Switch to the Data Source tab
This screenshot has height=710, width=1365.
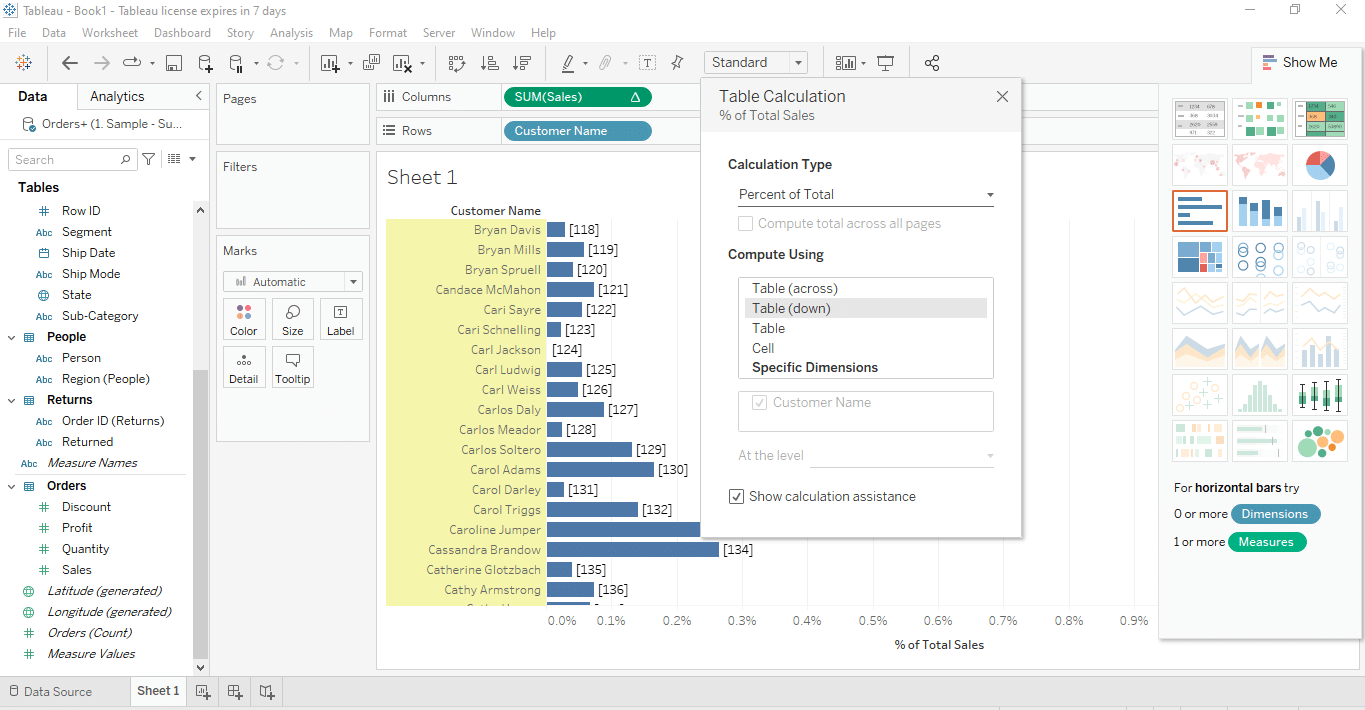pos(55,691)
